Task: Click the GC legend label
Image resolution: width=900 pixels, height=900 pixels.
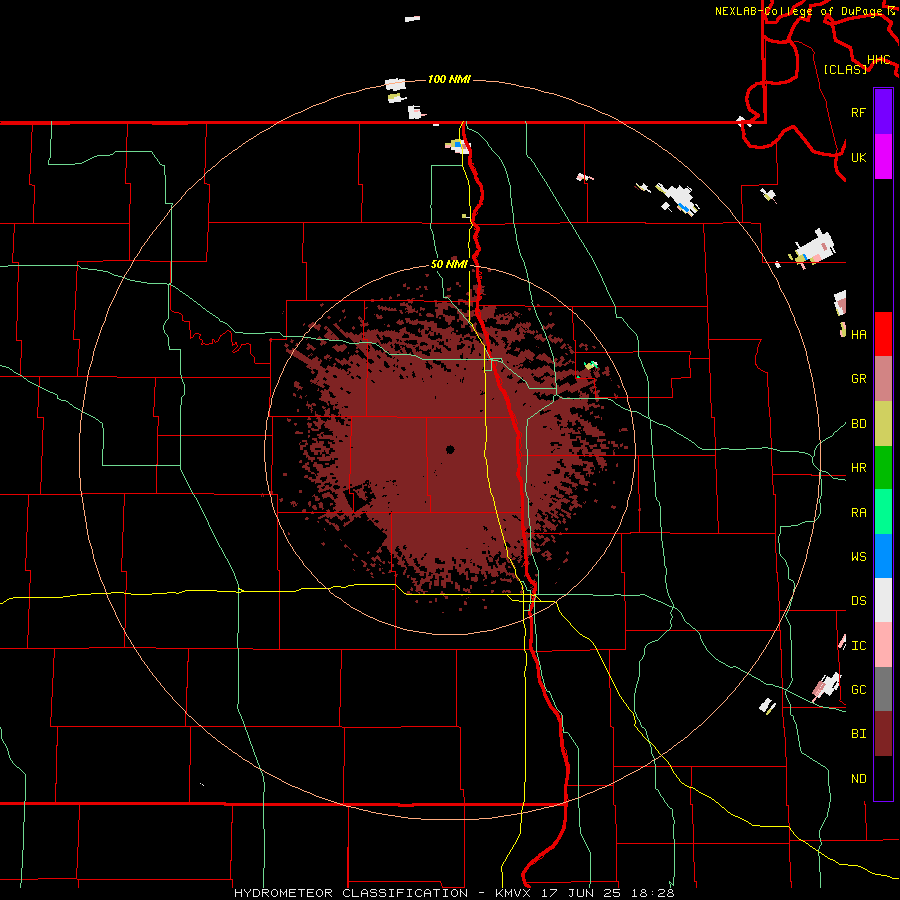Action: click(x=858, y=690)
